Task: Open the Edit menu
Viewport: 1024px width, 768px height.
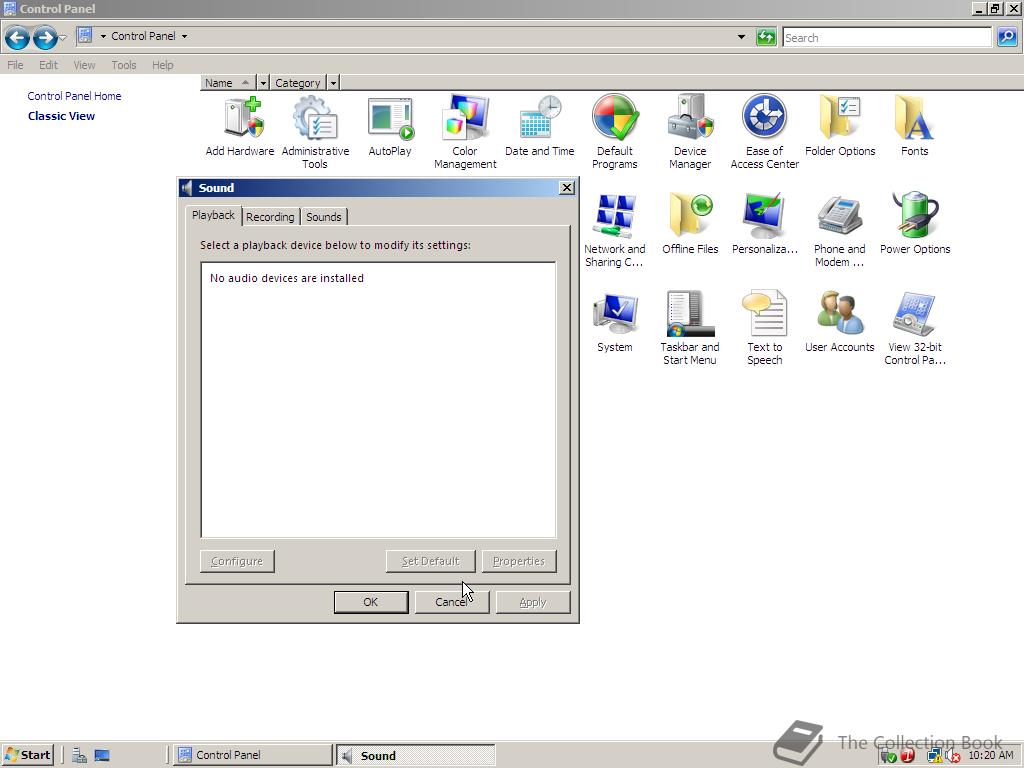Action: 48,65
